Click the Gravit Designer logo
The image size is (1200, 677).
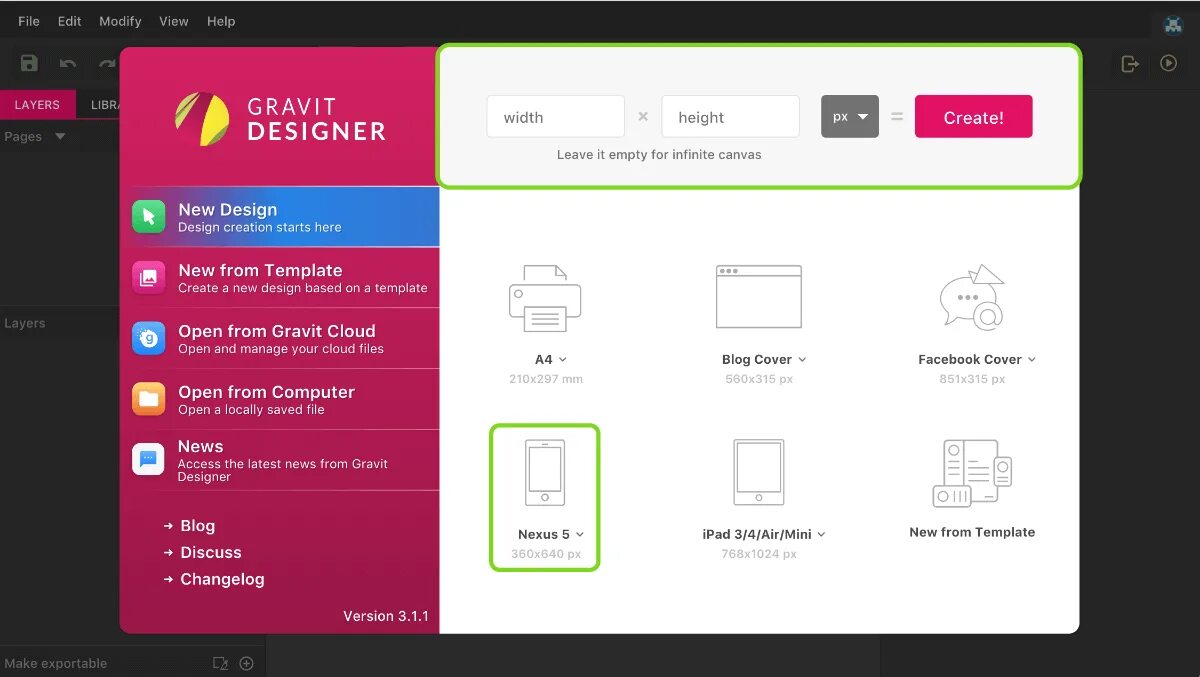click(x=280, y=119)
